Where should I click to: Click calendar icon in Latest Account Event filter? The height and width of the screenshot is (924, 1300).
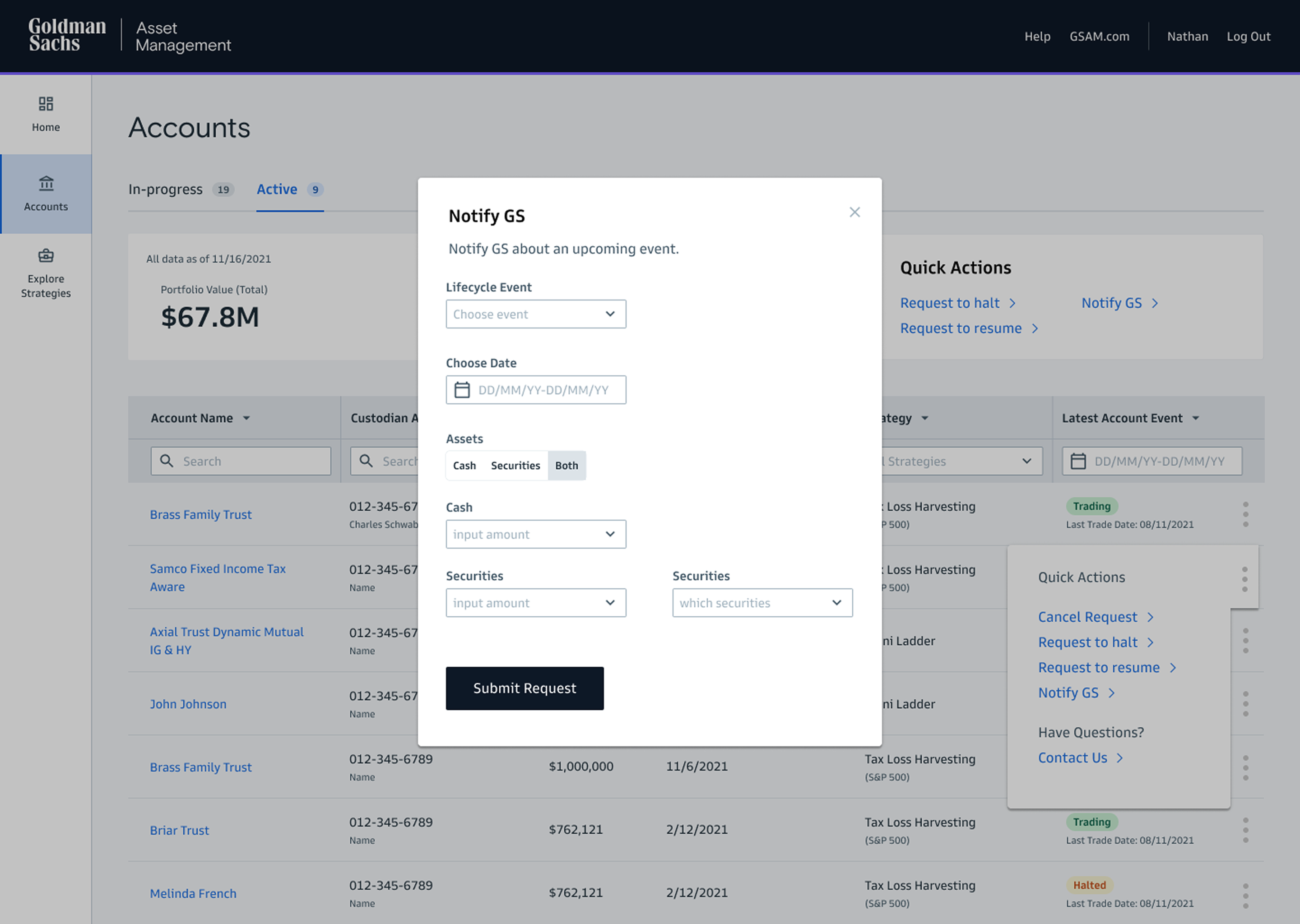coord(1078,461)
